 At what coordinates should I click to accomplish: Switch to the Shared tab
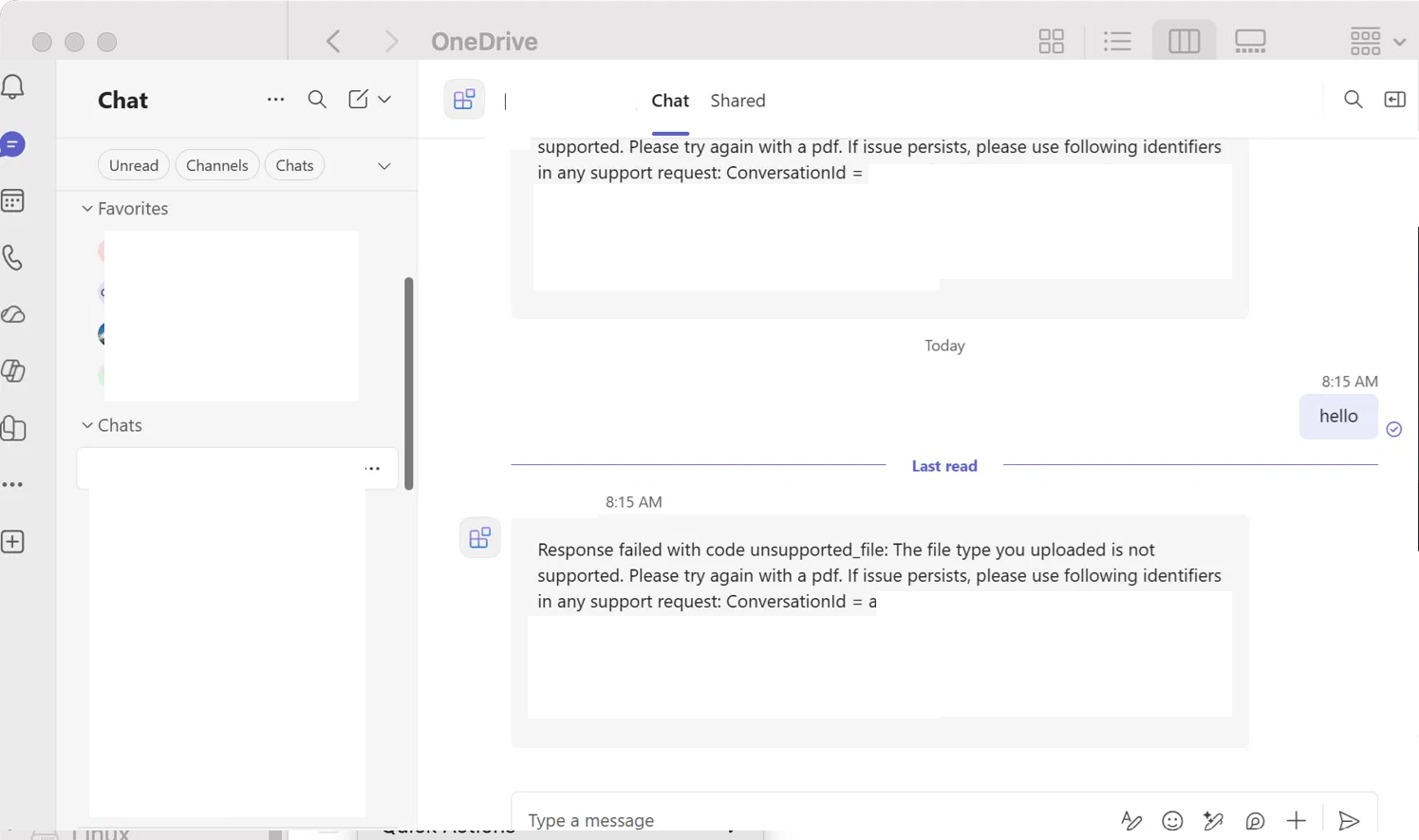point(738,101)
